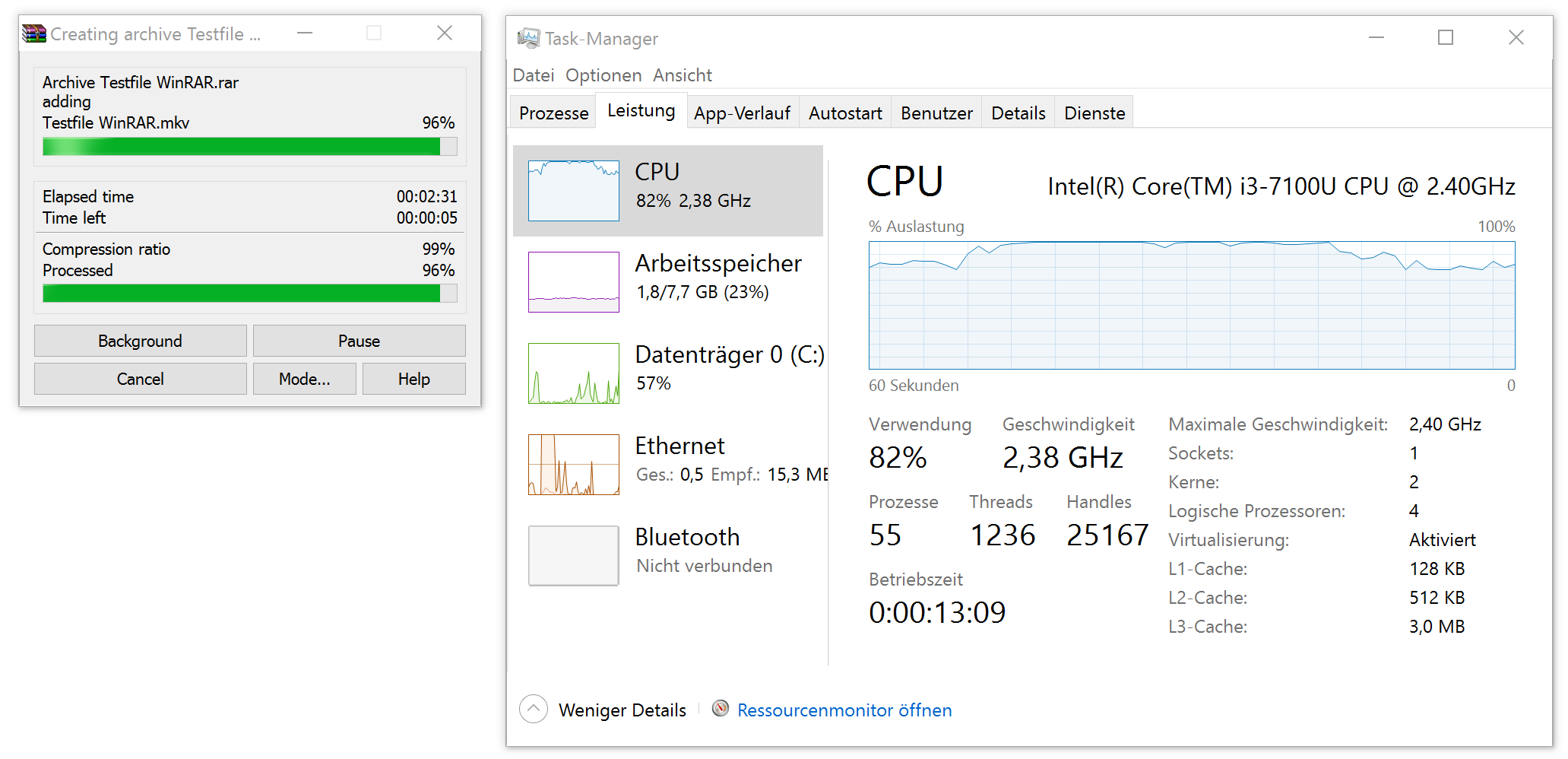
Task: Click 'Nicht verbunden' under Bluetooth
Action: tap(705, 566)
